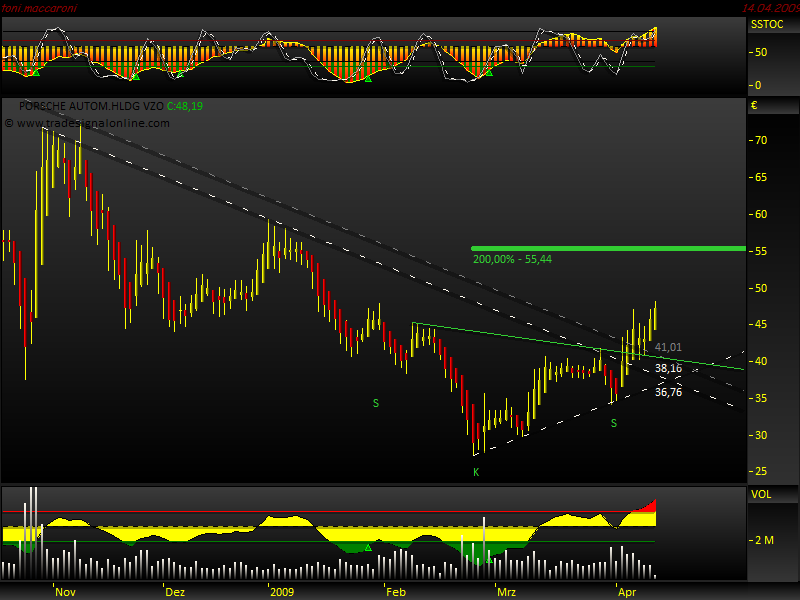
Task: Click the right shoulder S marker near Apr
Action: pyautogui.click(x=614, y=423)
